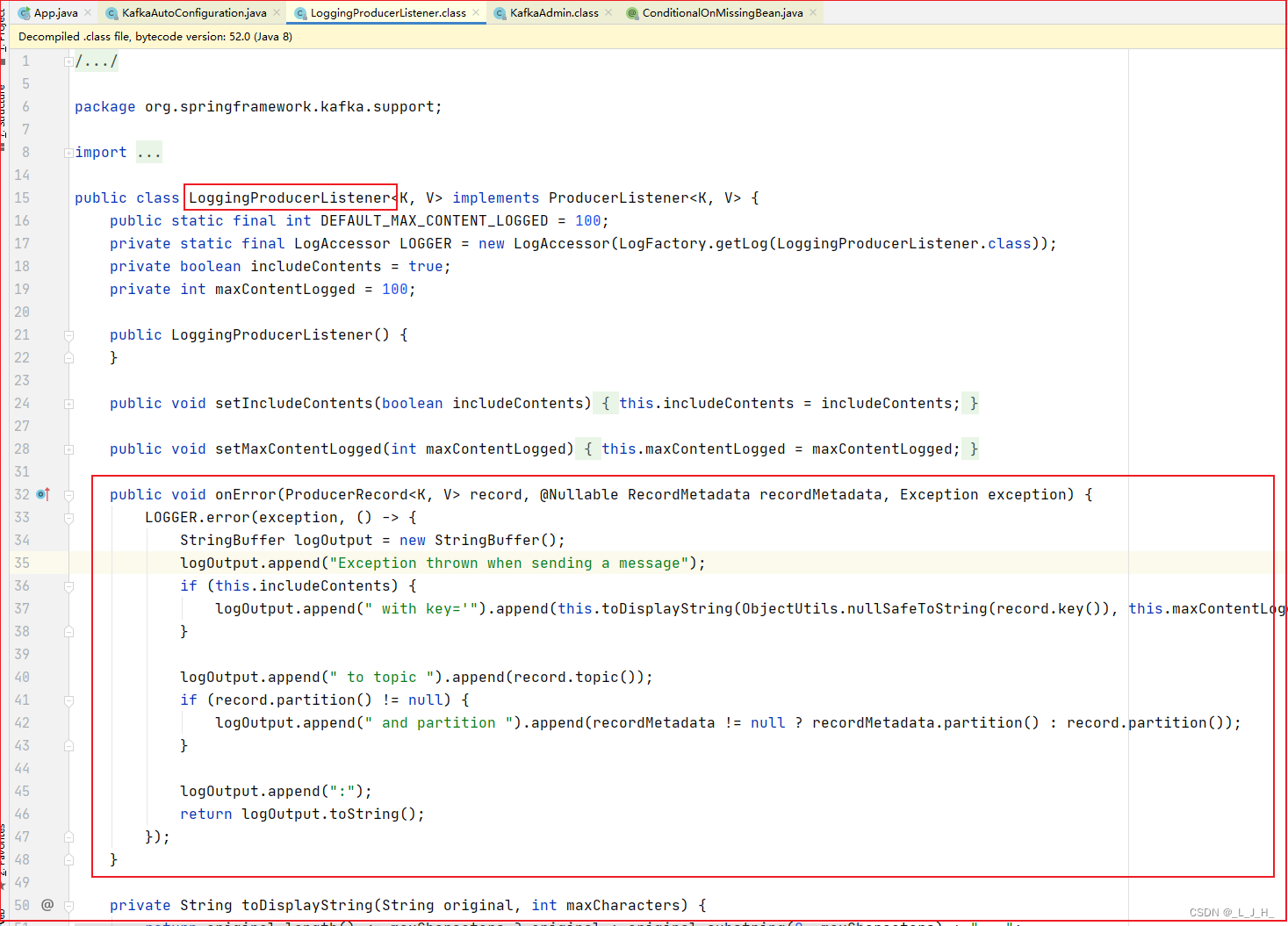Collapse the constructor fold marker on line 21

(68, 335)
